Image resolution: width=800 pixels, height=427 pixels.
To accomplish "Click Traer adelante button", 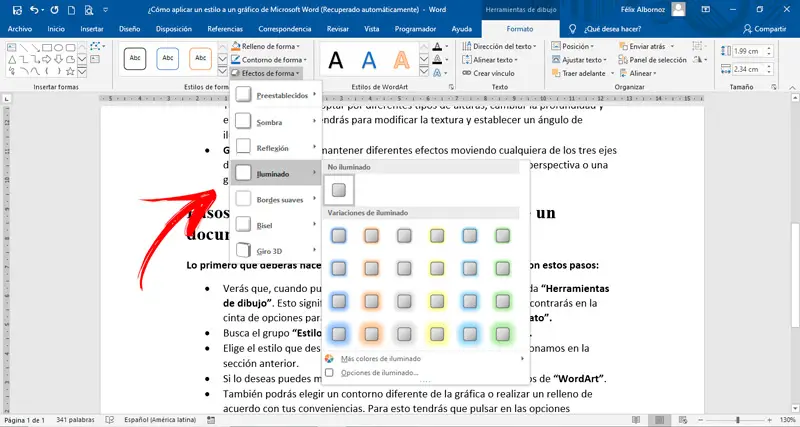I will click(x=583, y=73).
